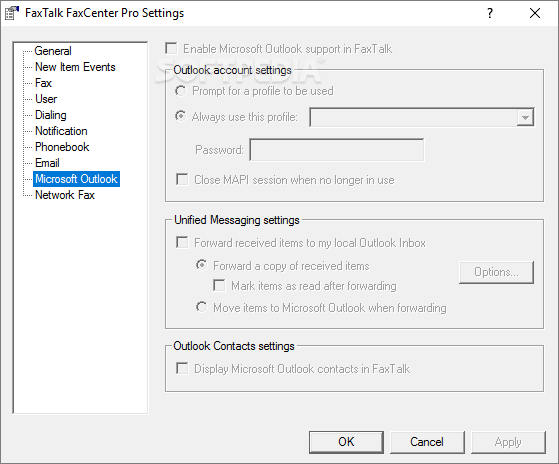Click the Options... button
559x464 pixels.
pos(496,272)
